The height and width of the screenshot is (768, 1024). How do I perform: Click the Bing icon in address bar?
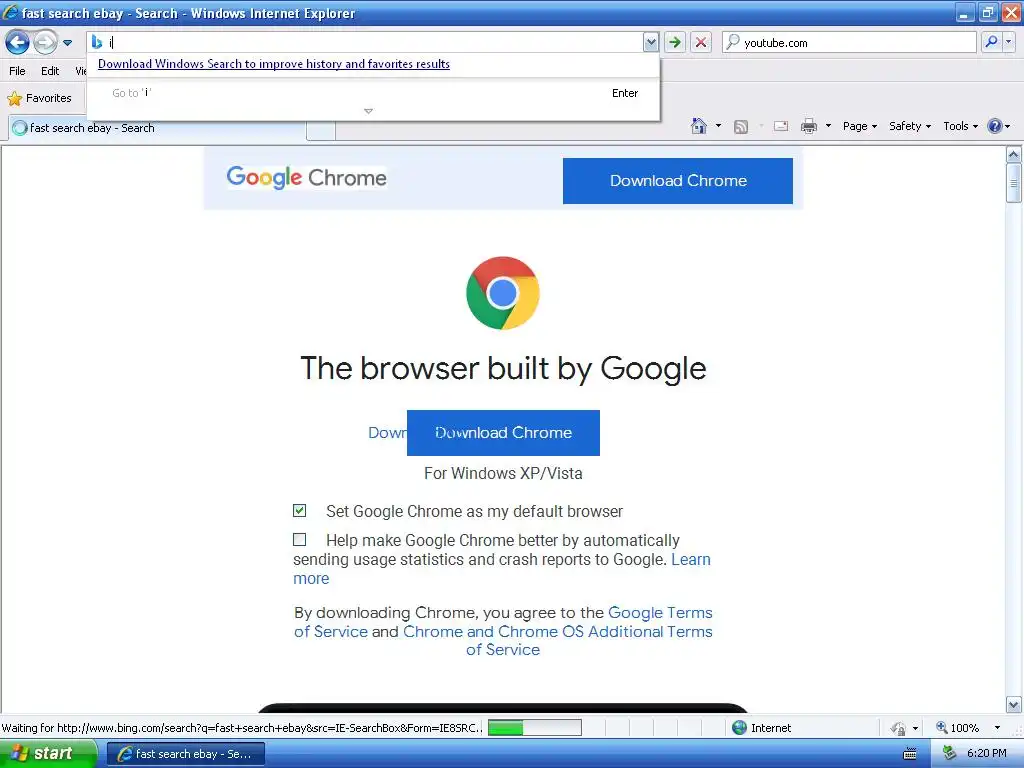[x=97, y=42]
